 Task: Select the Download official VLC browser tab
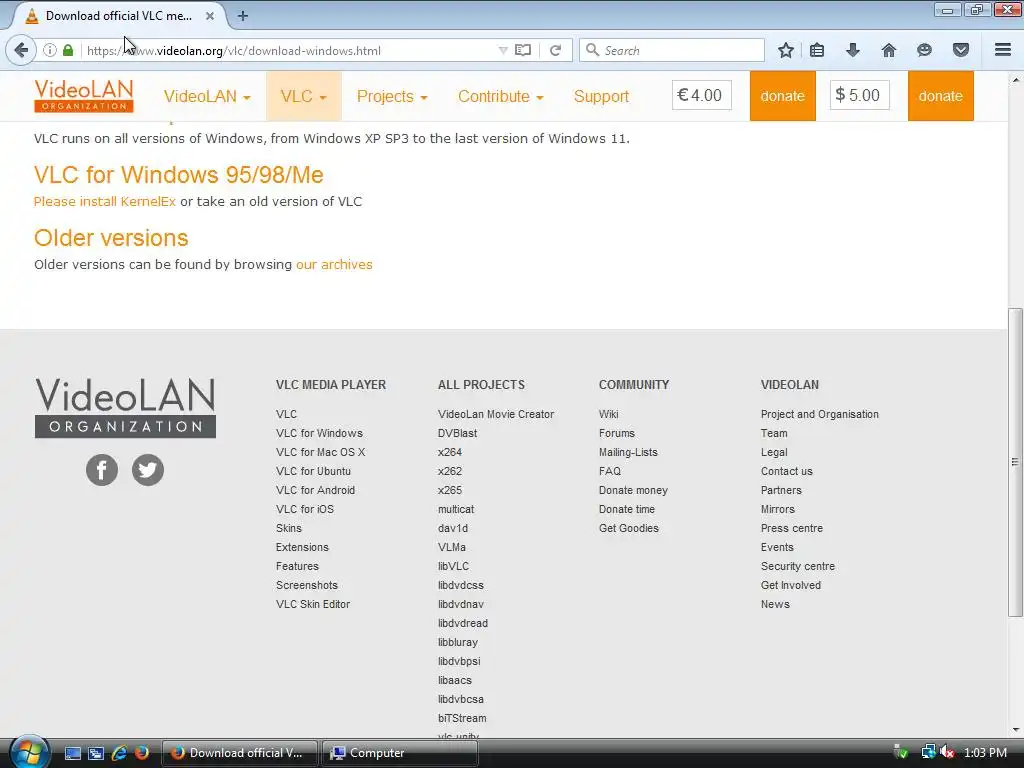[x=118, y=16]
